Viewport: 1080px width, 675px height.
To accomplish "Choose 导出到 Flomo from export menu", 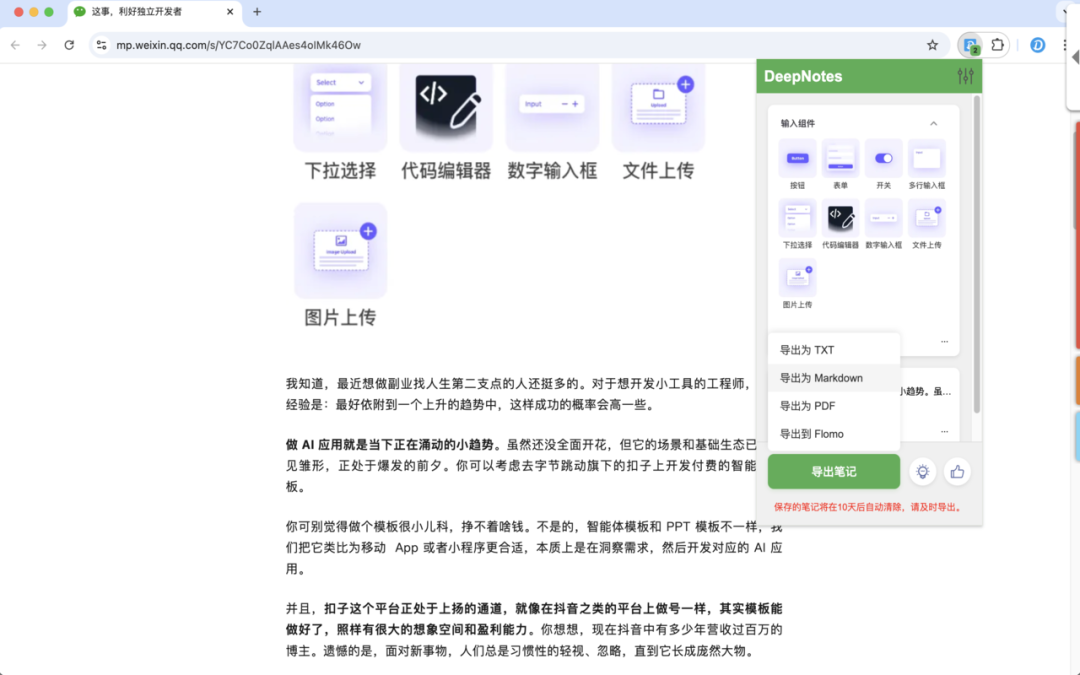I will (833, 434).
